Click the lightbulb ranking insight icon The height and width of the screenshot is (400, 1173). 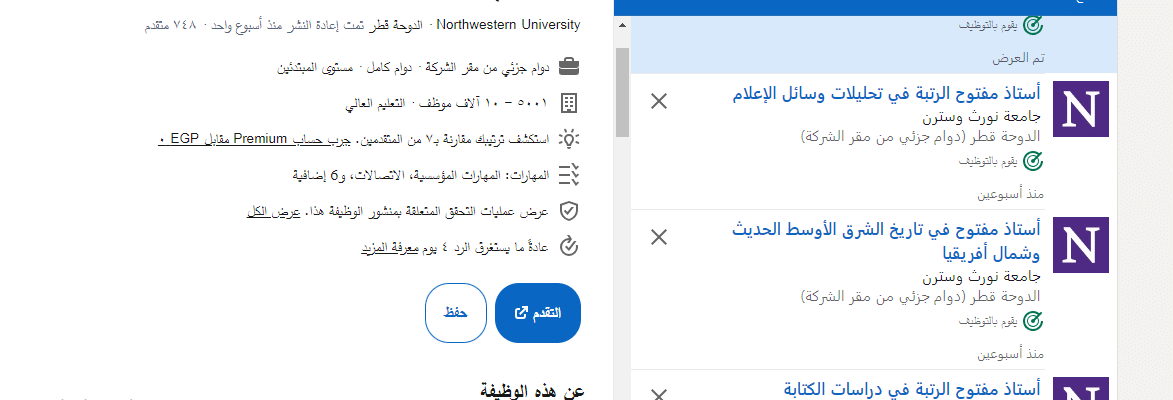pos(569,139)
